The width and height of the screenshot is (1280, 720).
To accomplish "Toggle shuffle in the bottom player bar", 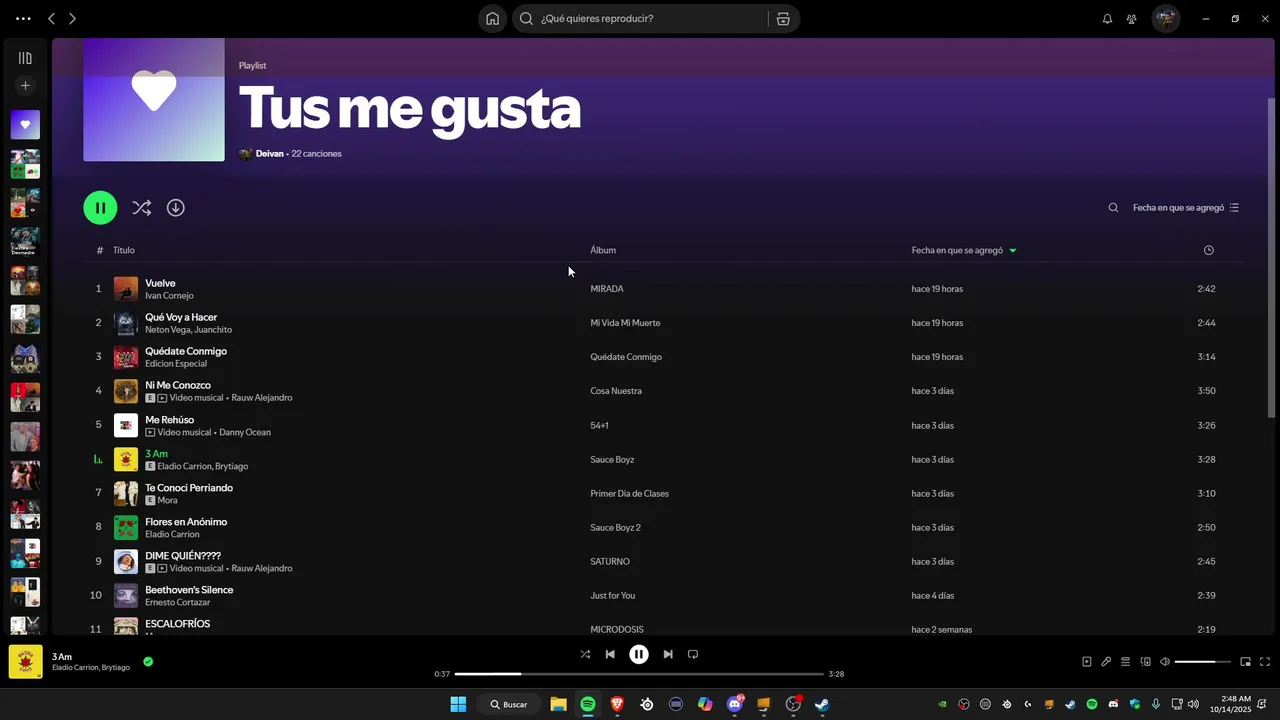I will pyautogui.click(x=585, y=654).
